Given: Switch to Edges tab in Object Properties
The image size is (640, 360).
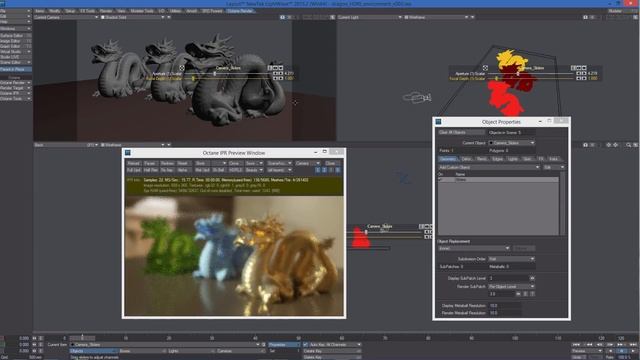Looking at the screenshot, I should 497,159.
